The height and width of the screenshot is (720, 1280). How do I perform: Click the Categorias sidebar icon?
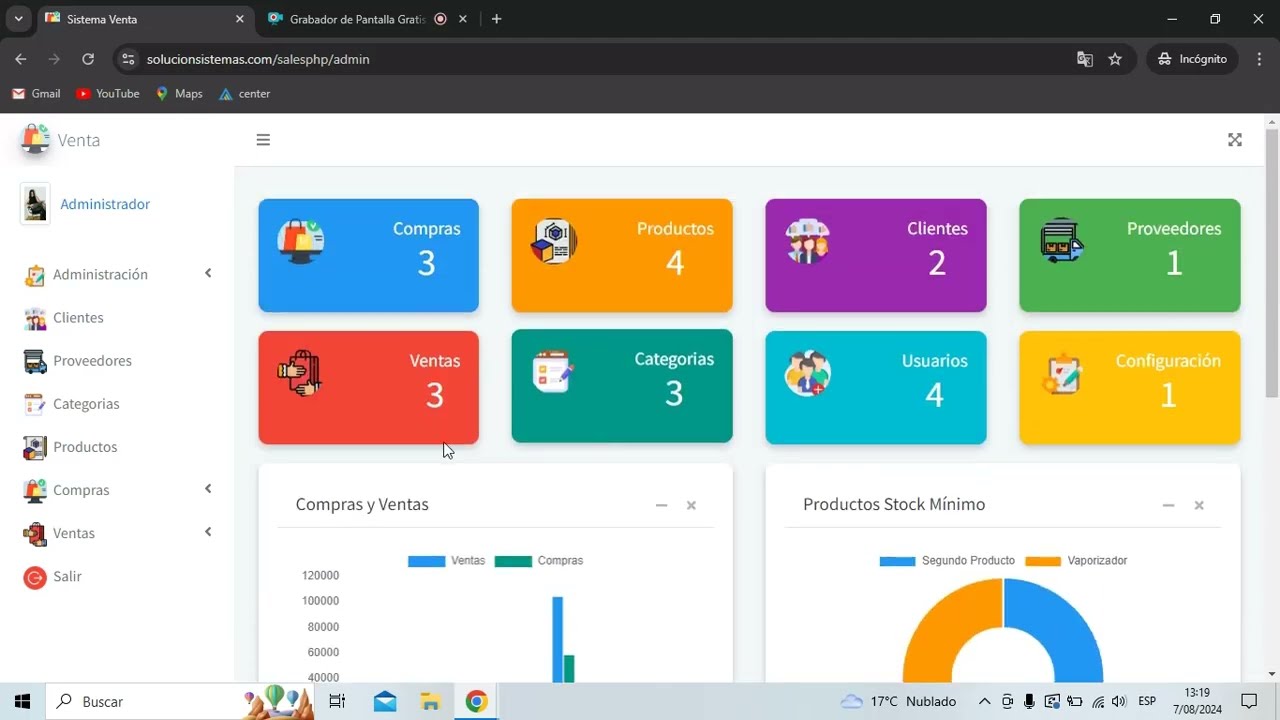[35, 404]
